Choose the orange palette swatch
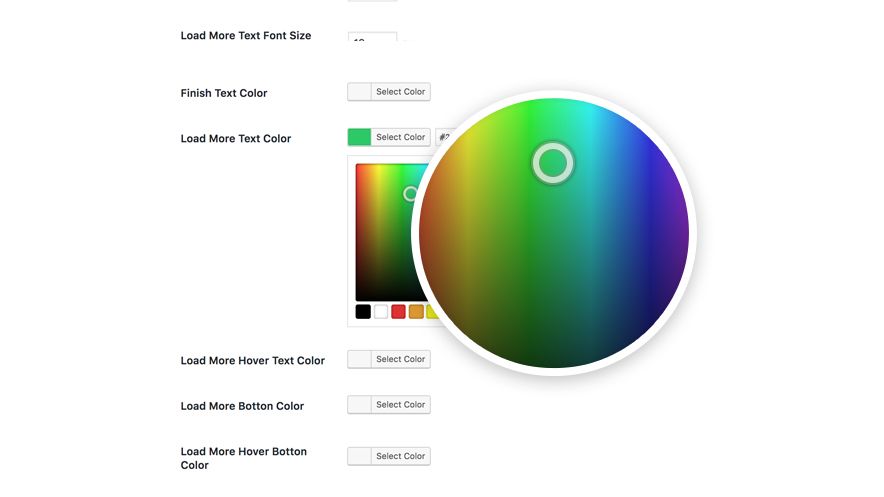Screen dimensions: 884x497 (416, 312)
